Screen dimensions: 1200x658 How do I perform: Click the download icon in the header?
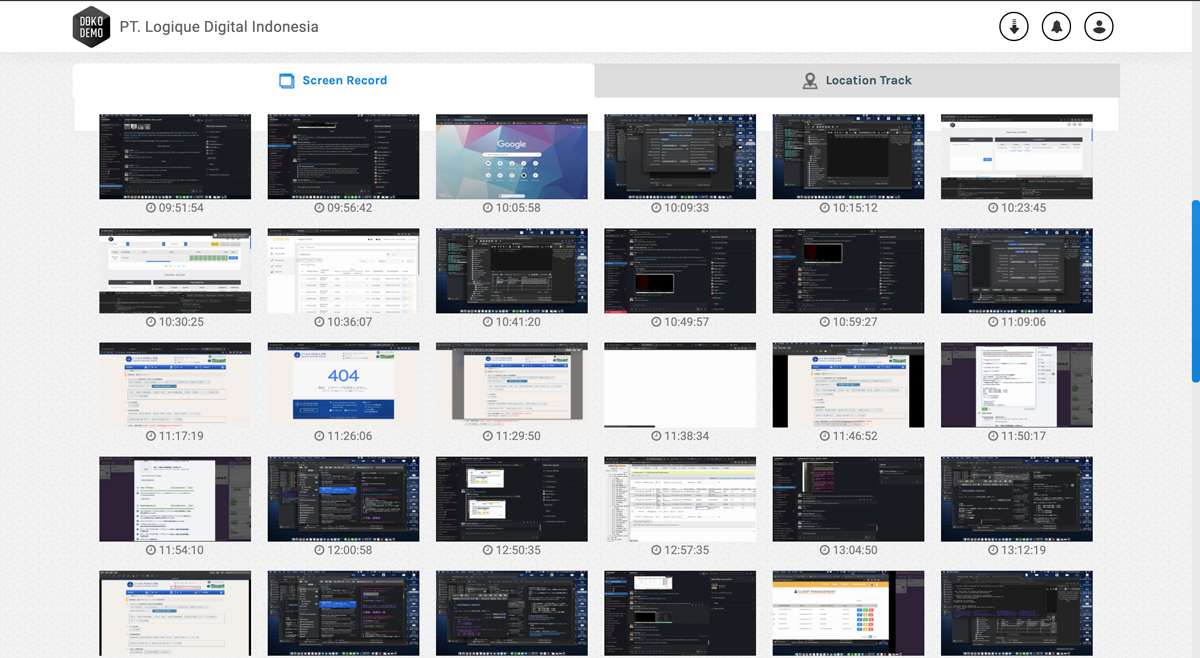(1013, 26)
